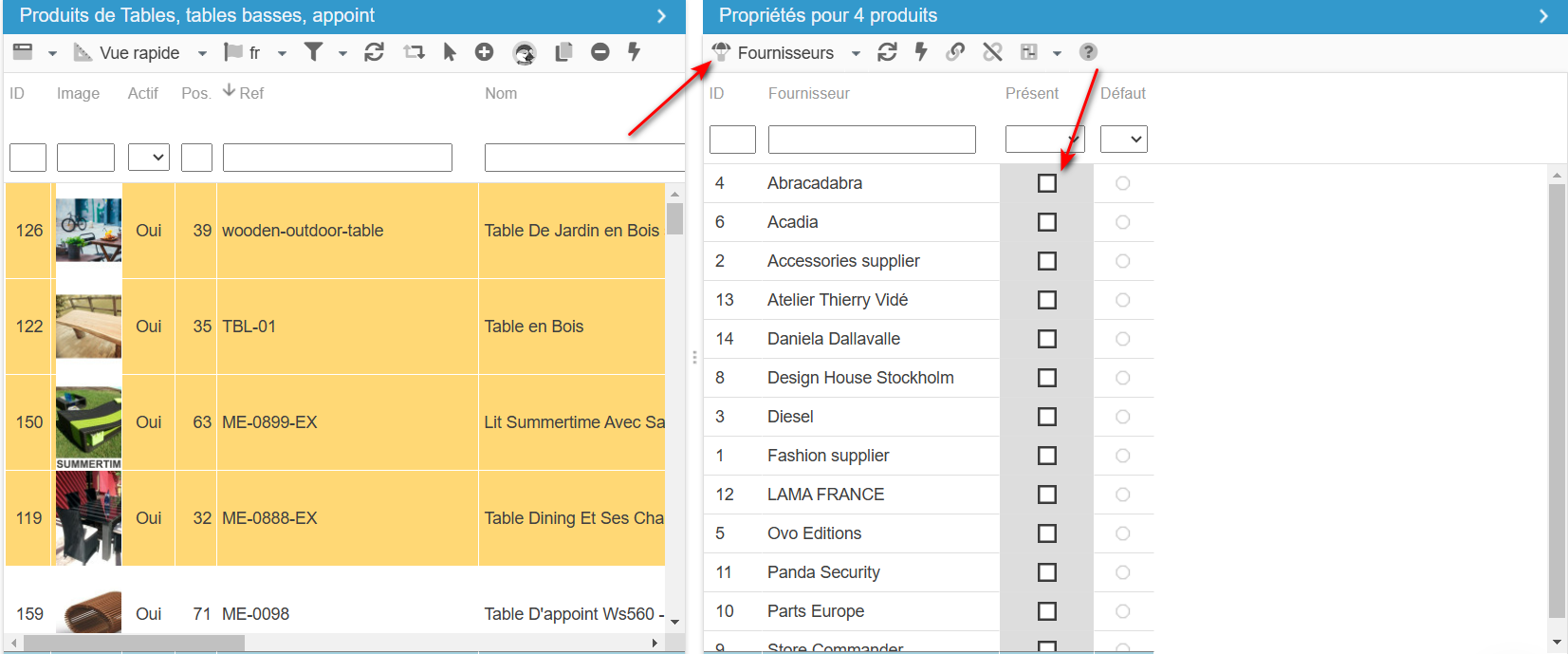Click the broken-link unlink icon for suppliers
Screen dimensions: 1568x654
(992, 52)
